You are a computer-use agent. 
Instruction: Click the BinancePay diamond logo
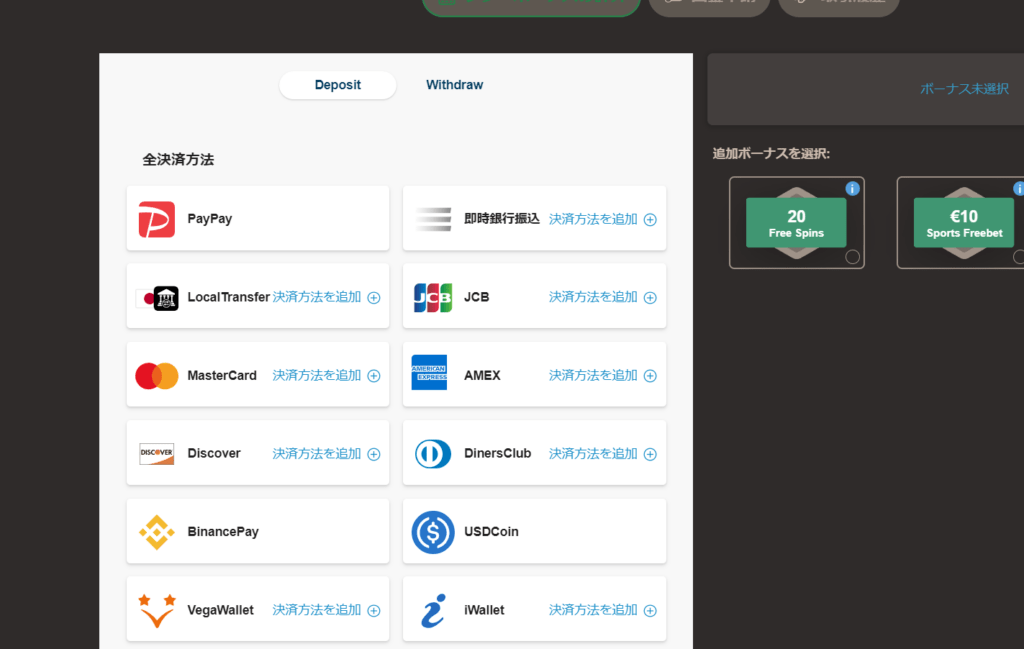click(x=157, y=532)
